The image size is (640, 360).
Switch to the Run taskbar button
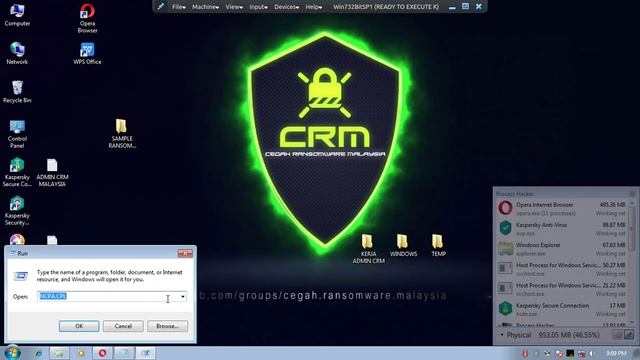click(145, 353)
